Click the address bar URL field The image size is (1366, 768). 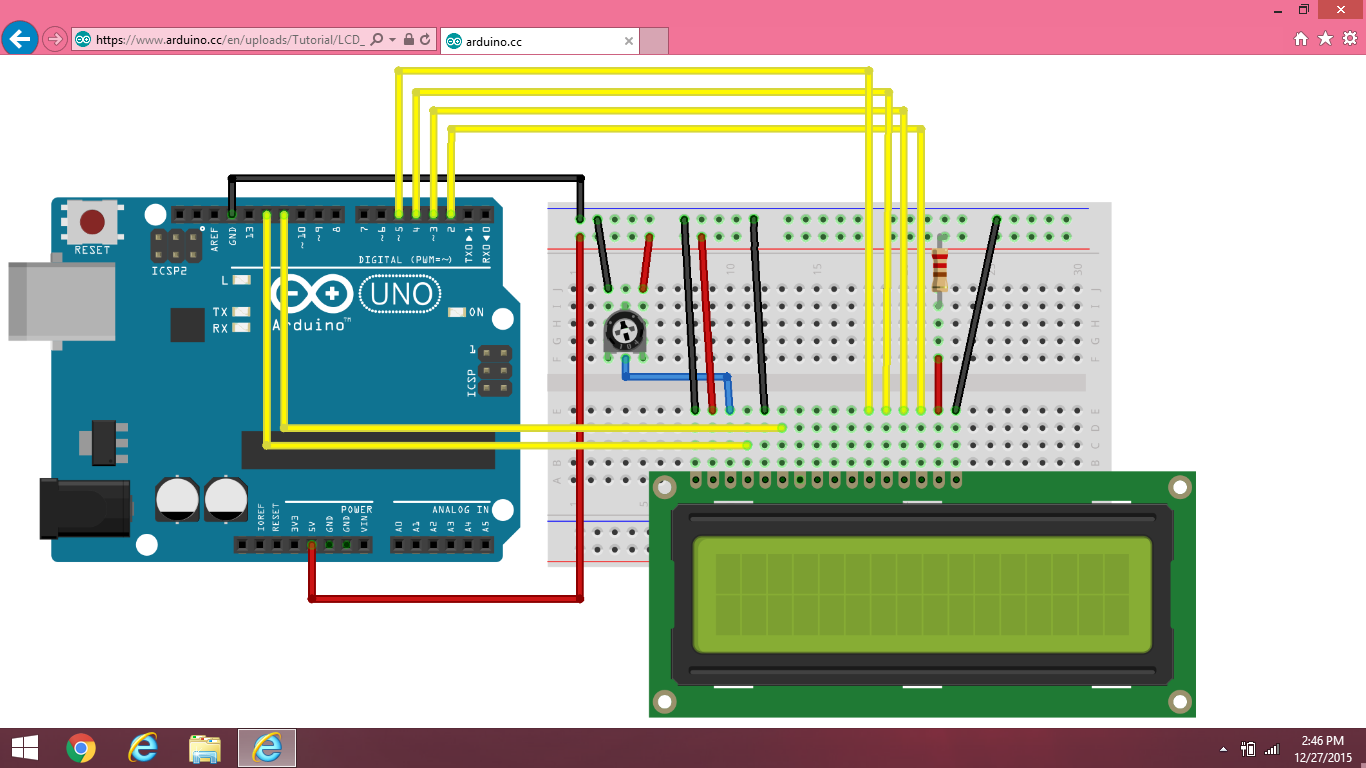(230, 40)
